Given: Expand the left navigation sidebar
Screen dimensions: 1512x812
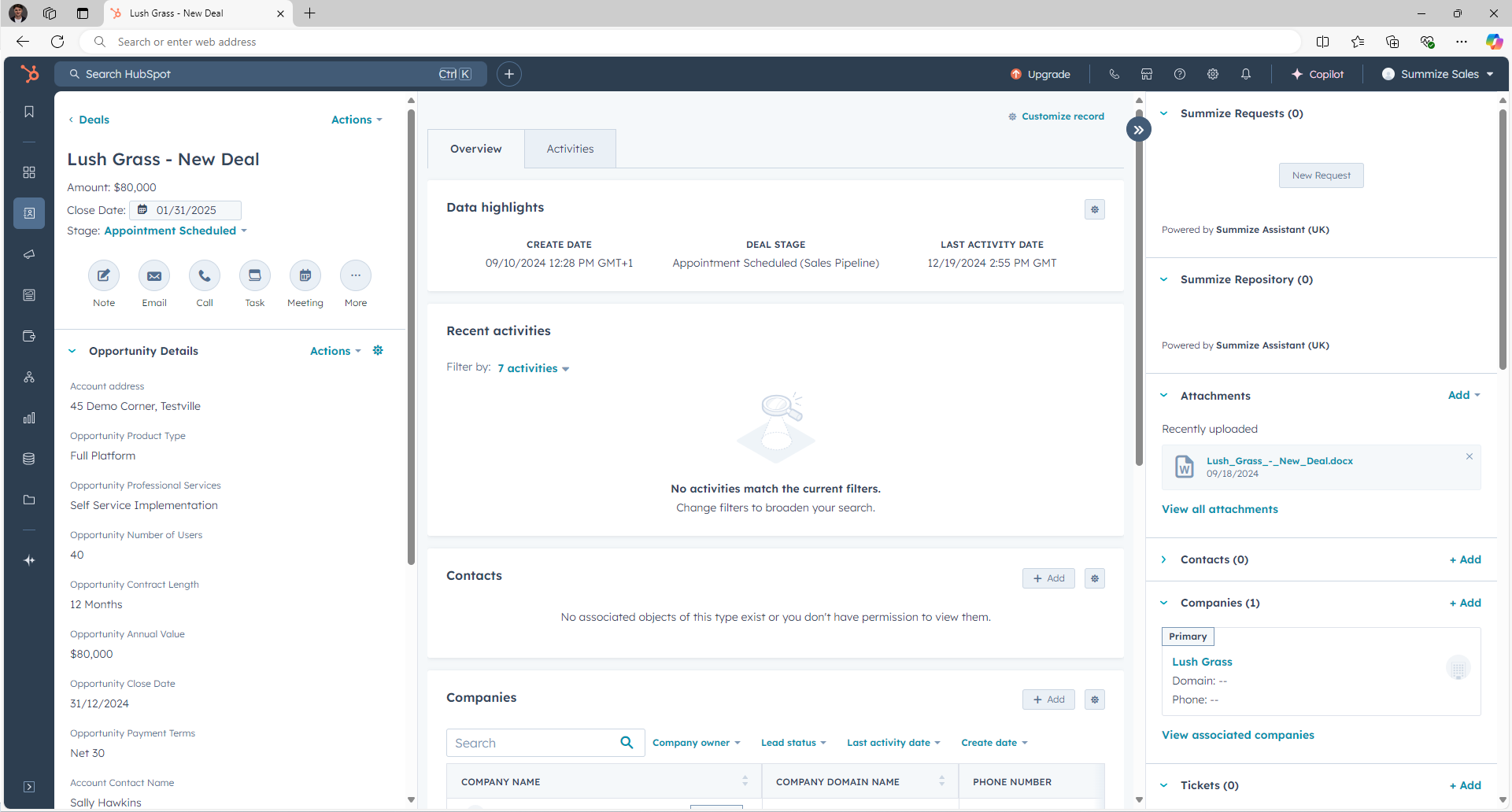Looking at the screenshot, I should [29, 787].
